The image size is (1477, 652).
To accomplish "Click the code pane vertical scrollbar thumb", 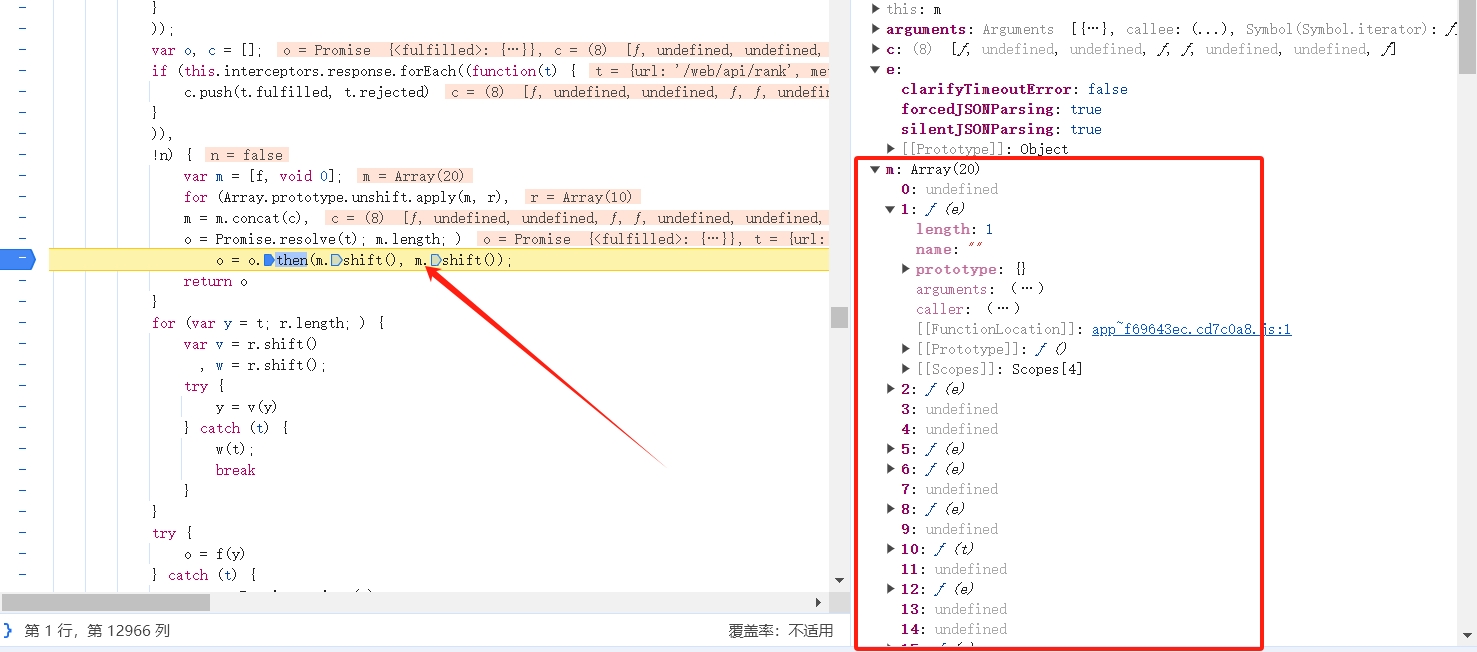I will pyautogui.click(x=839, y=317).
